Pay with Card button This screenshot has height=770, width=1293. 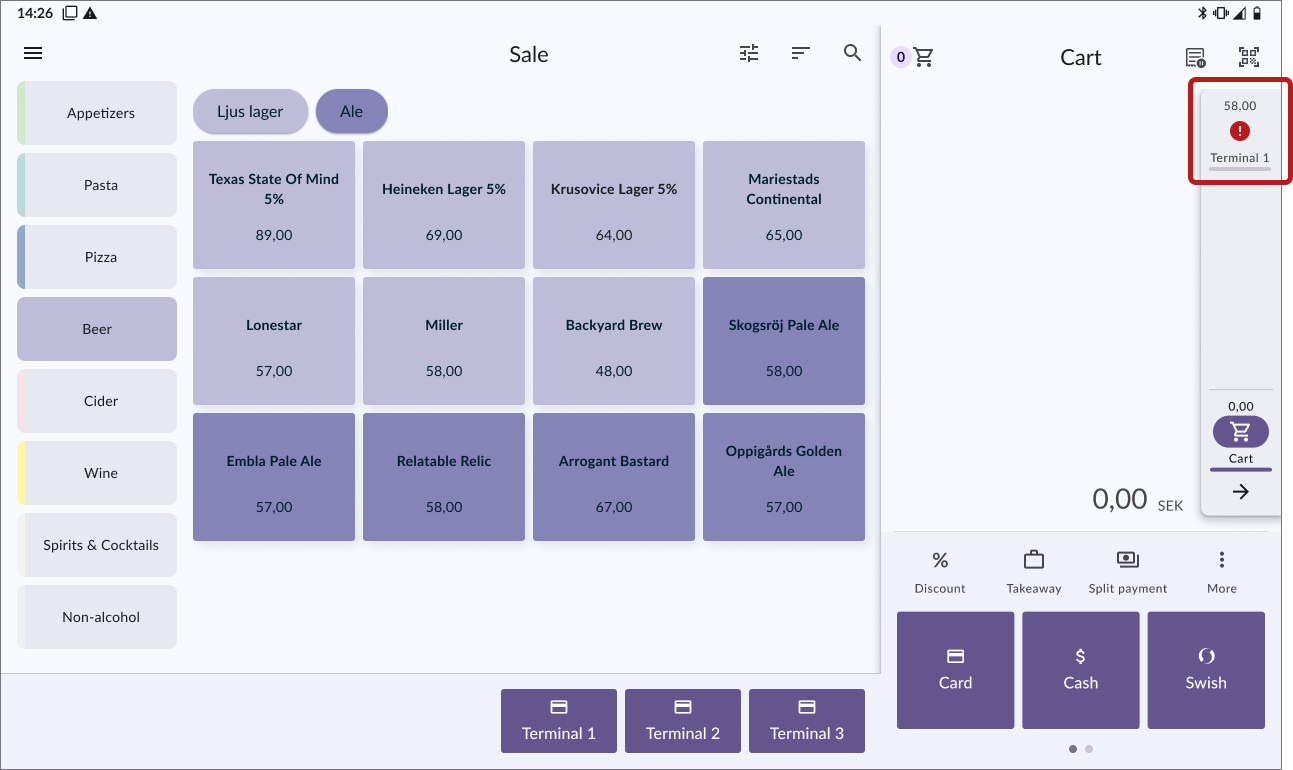955,670
